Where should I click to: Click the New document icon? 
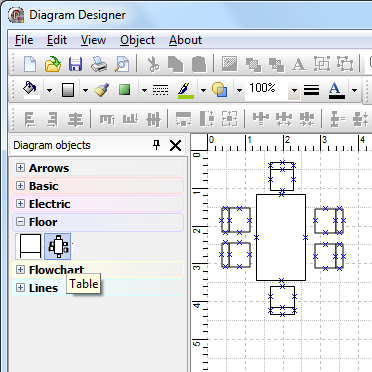tap(30, 64)
